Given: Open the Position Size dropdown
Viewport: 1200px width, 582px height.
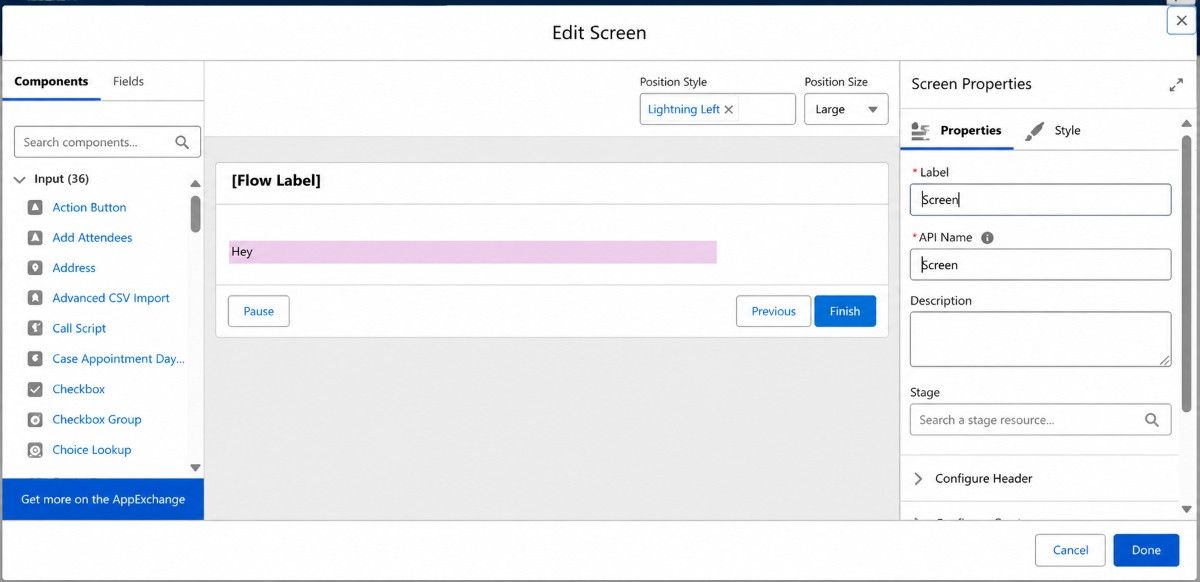Looking at the screenshot, I should pyautogui.click(x=846, y=109).
